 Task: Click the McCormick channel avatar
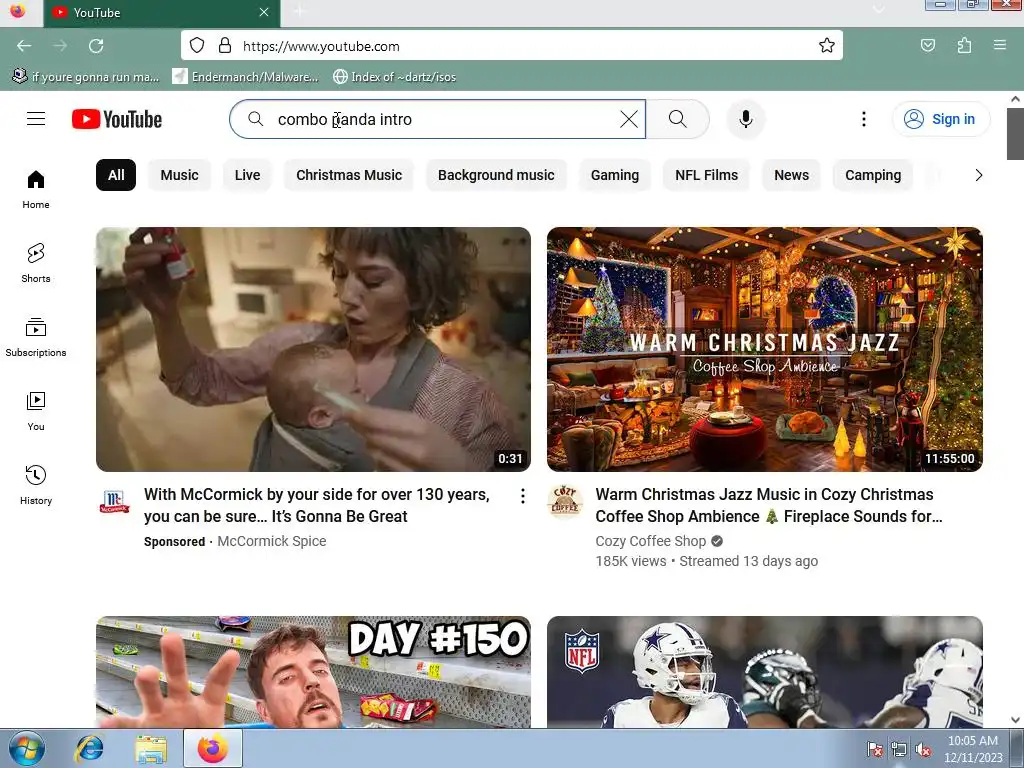click(114, 502)
